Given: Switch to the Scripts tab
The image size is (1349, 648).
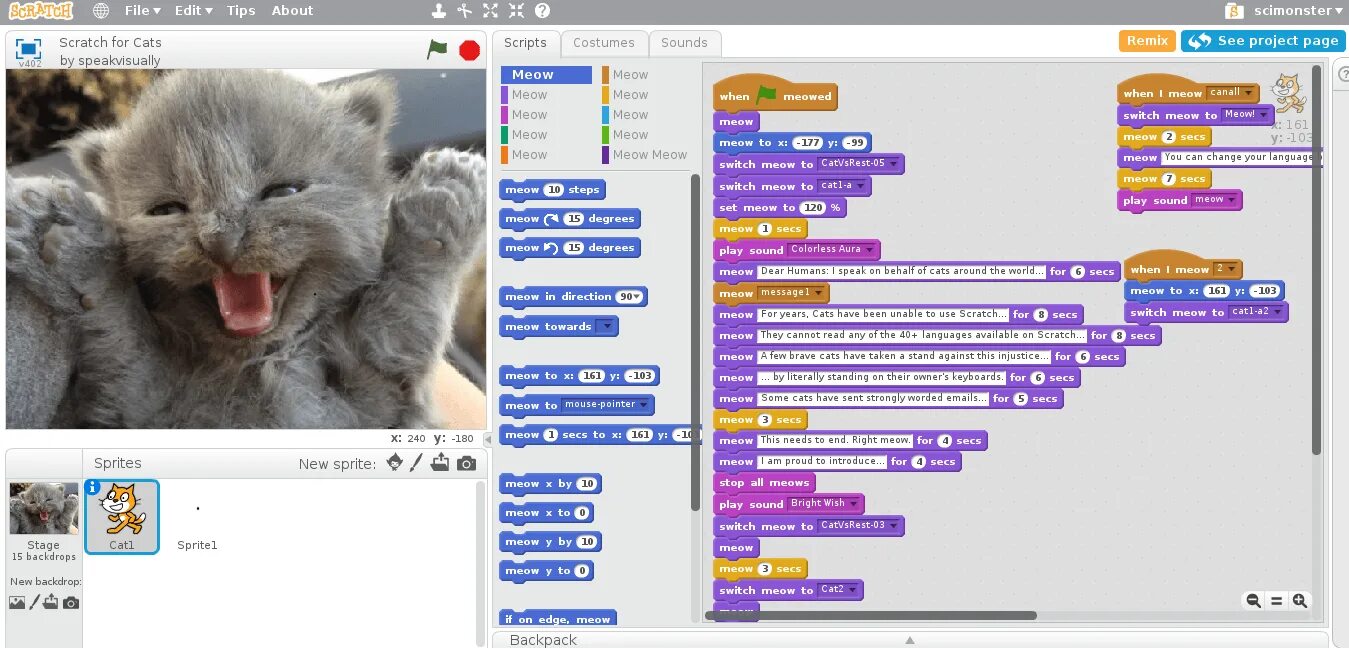Looking at the screenshot, I should (525, 43).
